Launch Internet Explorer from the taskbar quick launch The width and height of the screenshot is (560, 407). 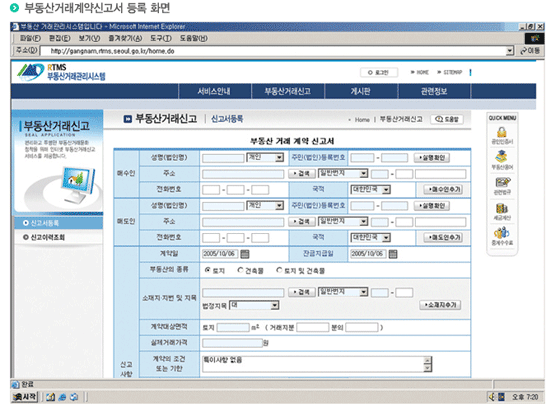tap(62, 397)
